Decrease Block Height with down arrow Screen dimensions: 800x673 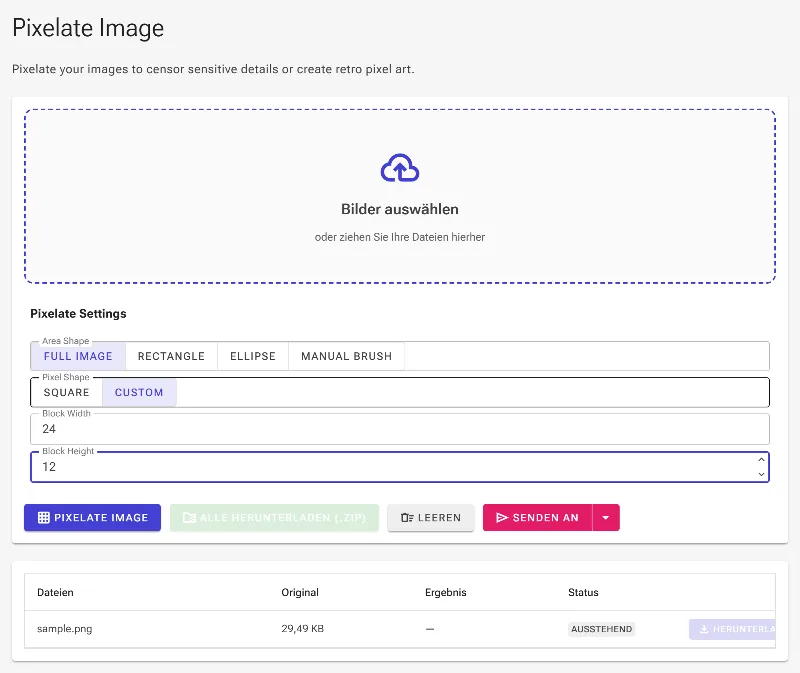tap(761, 474)
